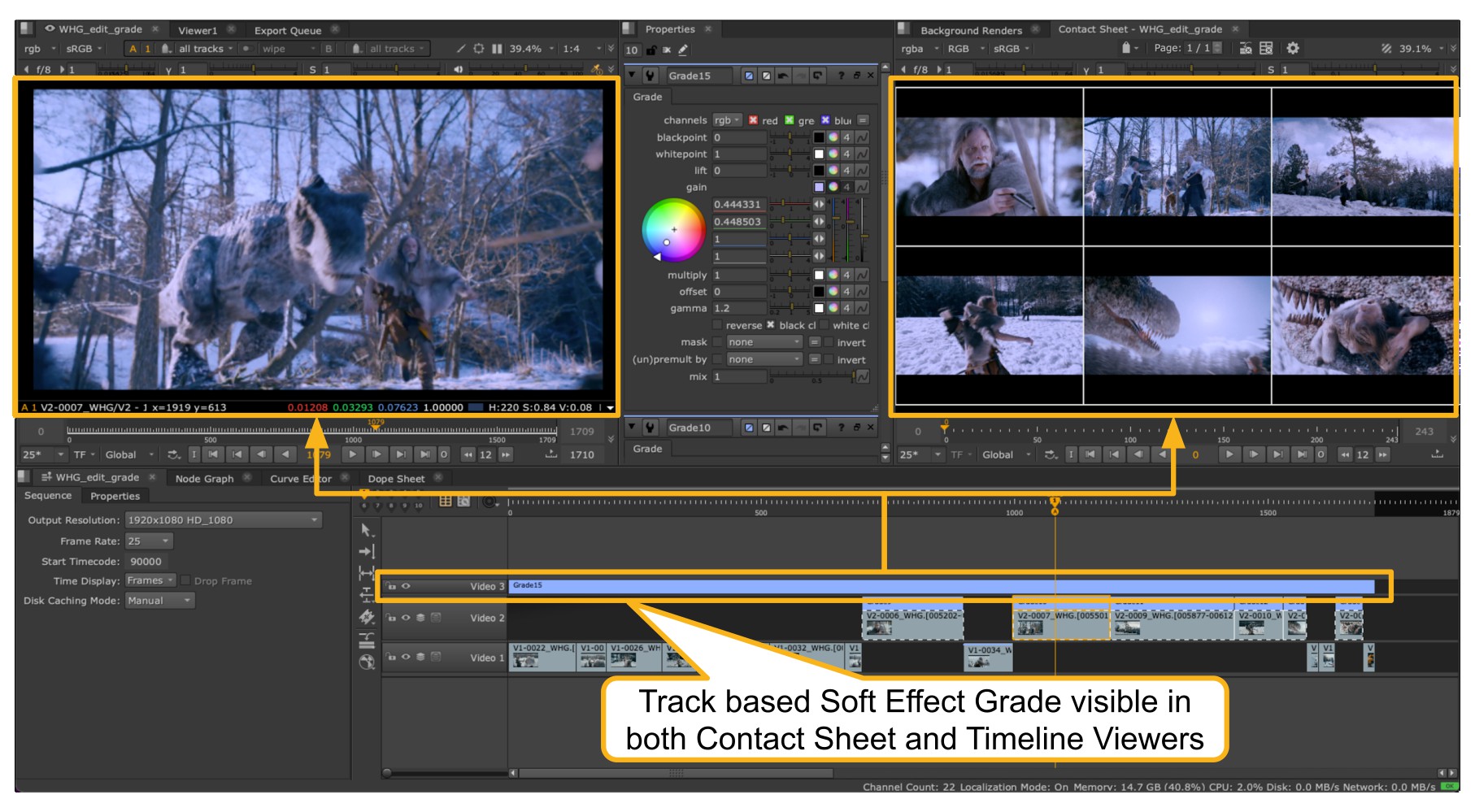The image size is (1475, 812).
Task: Click the Properties tab under Sequence panel
Action: pyautogui.click(x=115, y=496)
